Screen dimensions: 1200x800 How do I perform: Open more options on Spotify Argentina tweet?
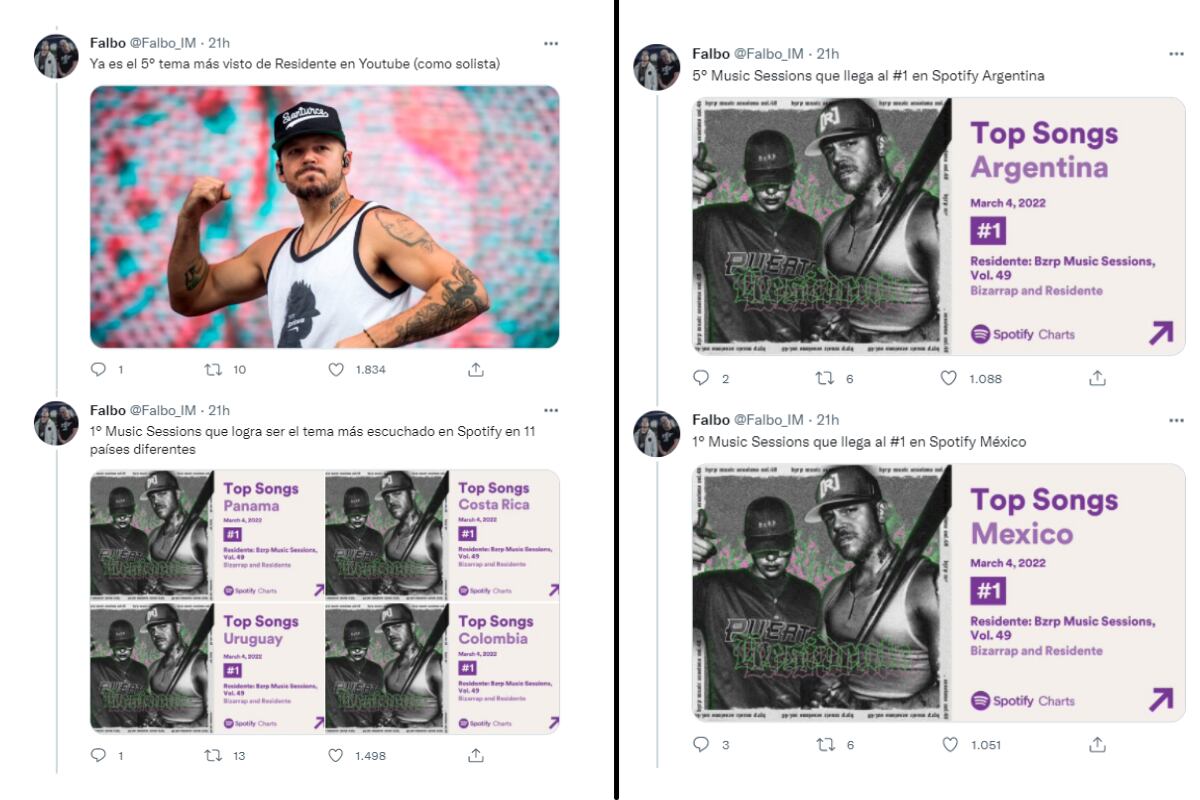click(x=1176, y=53)
